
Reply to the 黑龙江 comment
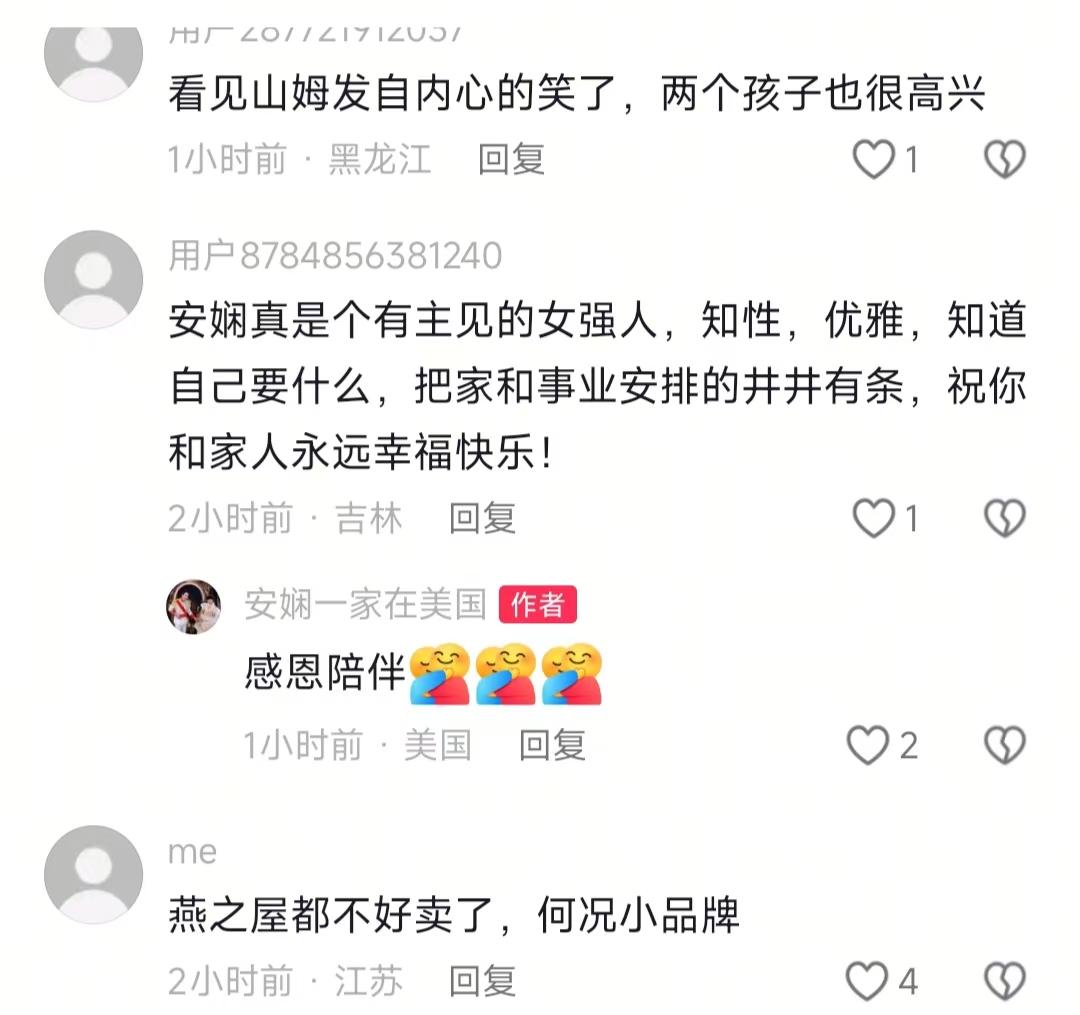tap(511, 159)
